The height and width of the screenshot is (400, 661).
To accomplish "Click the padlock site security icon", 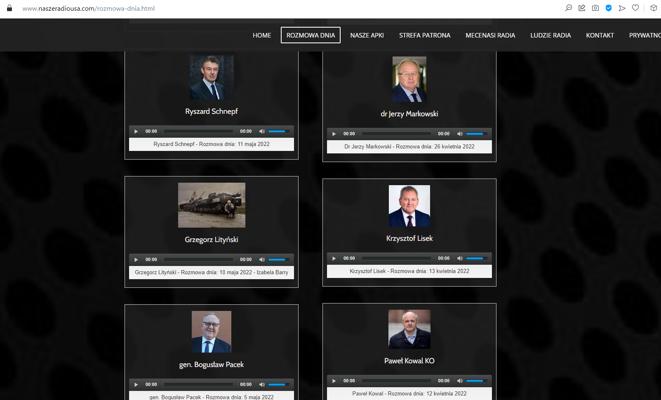I will click(9, 8).
